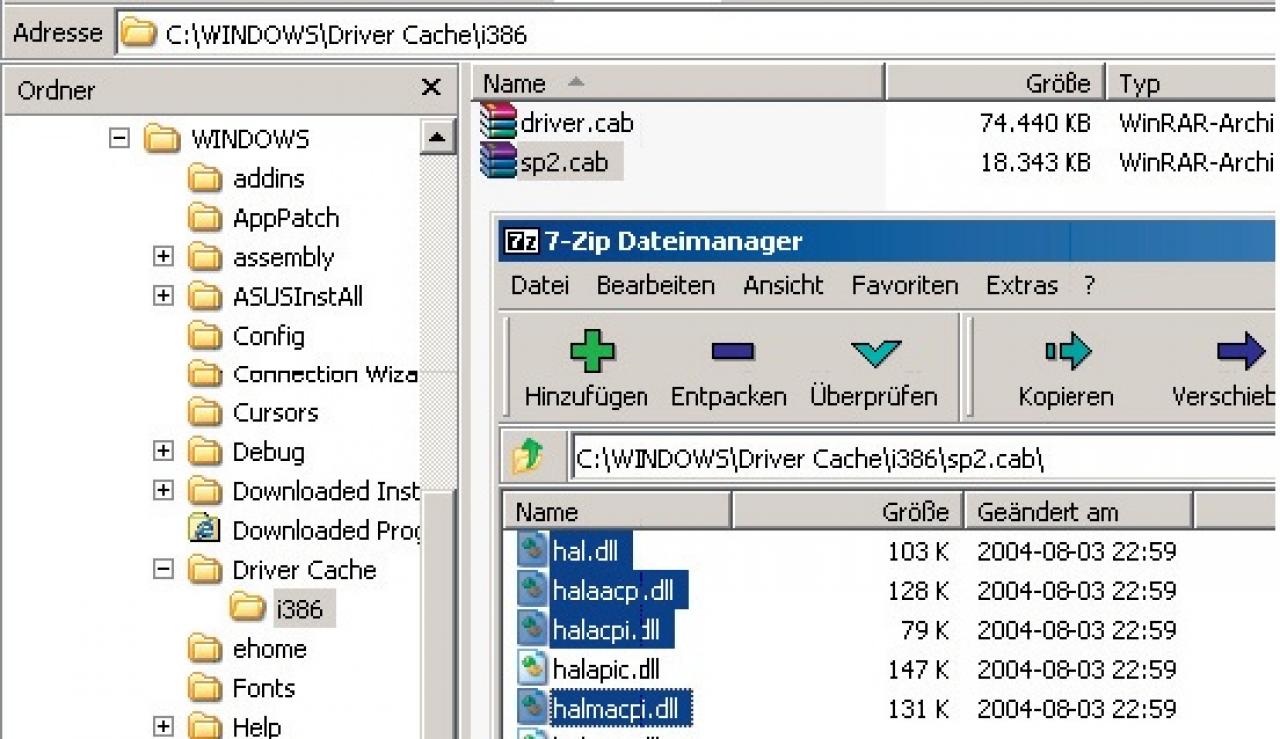Click halaacpi.dll file icon
The width and height of the screenshot is (1280, 739).
[x=532, y=590]
